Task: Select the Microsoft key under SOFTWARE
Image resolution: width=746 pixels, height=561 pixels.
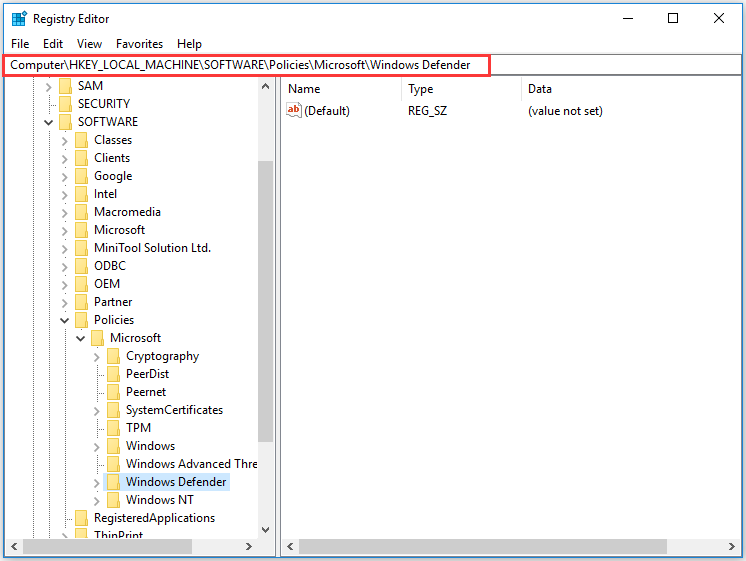Action: click(119, 230)
